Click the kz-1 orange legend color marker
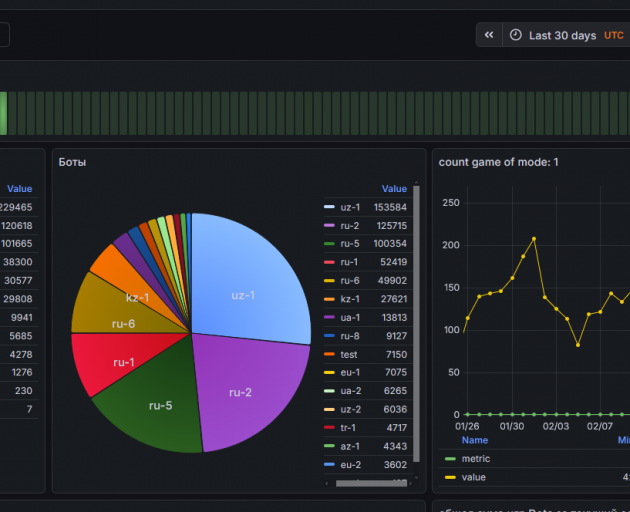 [329, 299]
